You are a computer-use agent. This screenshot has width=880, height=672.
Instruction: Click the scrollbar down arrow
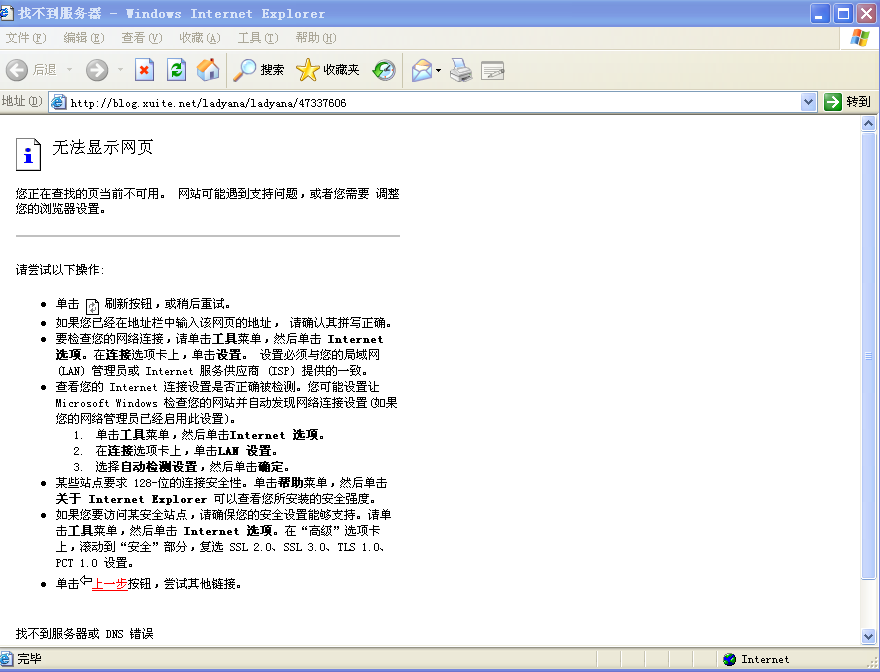tap(868, 637)
